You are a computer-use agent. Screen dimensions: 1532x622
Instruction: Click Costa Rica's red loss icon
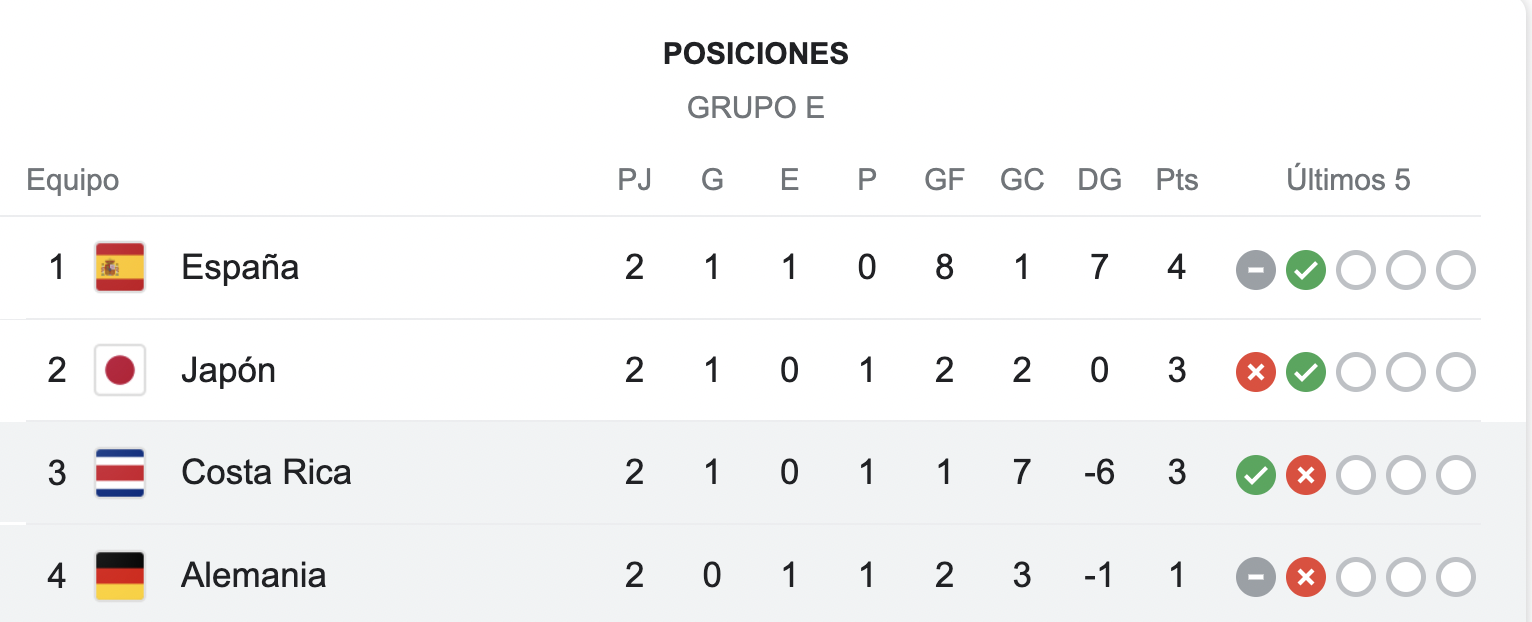tap(1305, 475)
